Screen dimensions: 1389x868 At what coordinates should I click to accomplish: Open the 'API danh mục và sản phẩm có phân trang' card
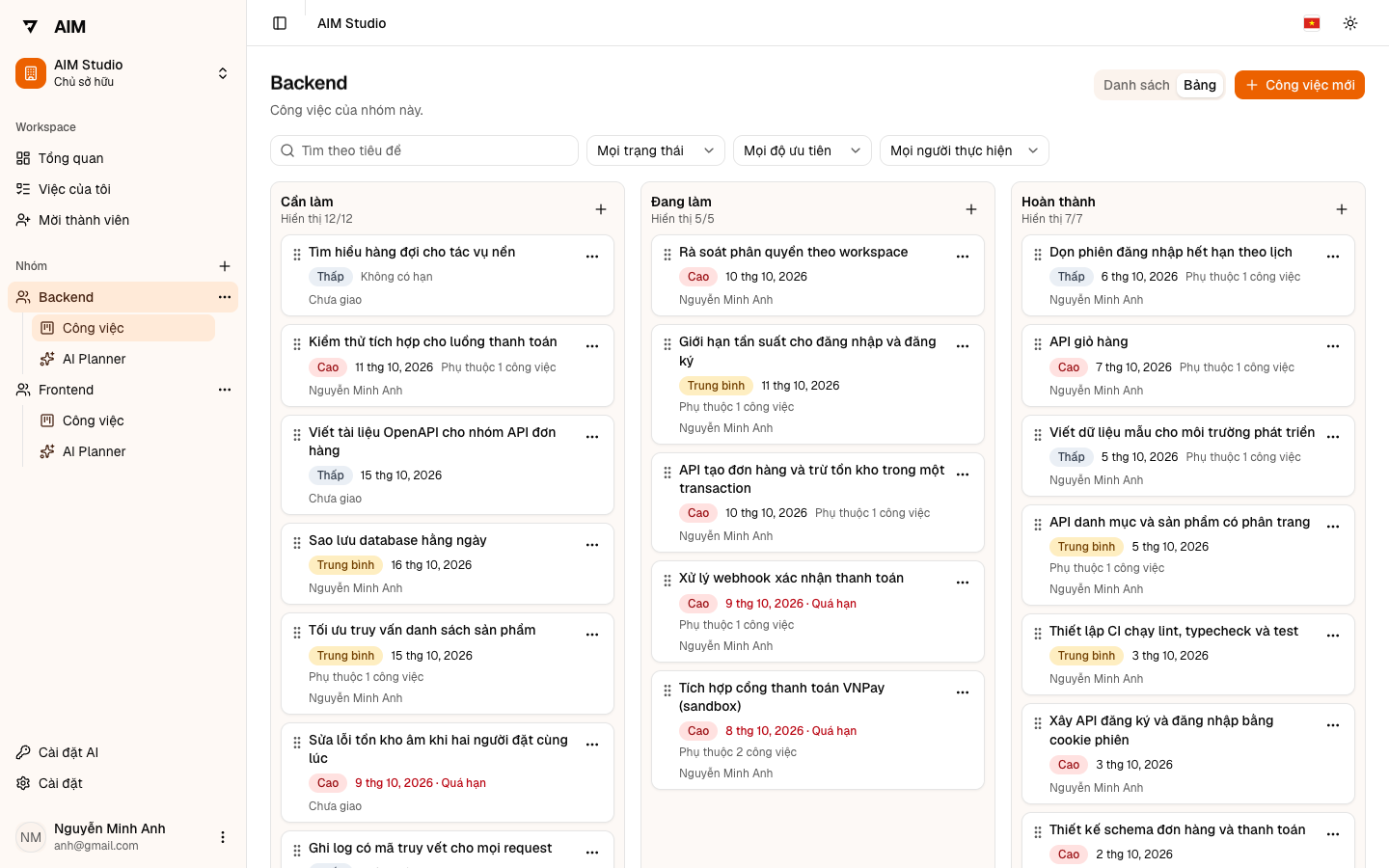1188,556
